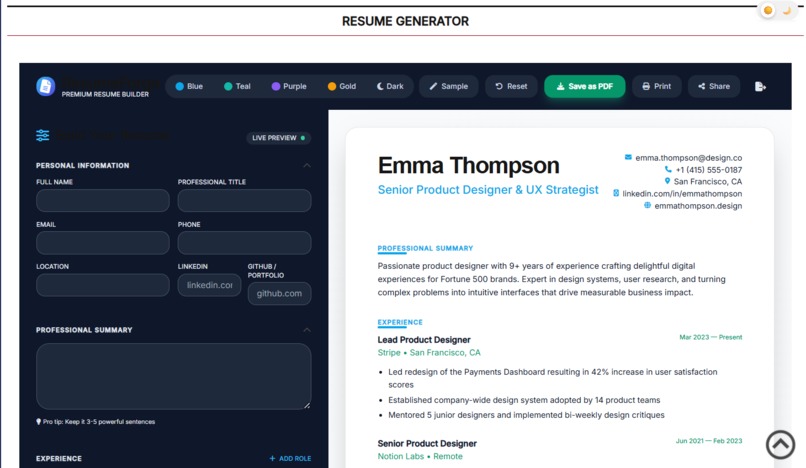Print the resume
Image resolution: width=806 pixels, height=468 pixels.
[657, 86]
